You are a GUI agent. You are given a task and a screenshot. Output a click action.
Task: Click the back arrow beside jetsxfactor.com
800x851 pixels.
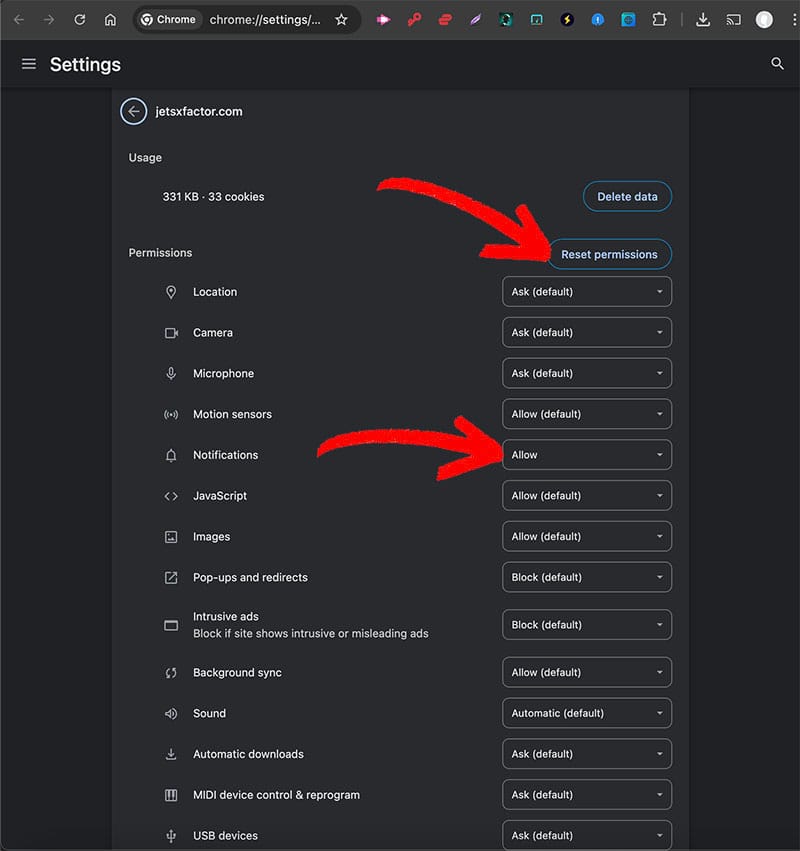(x=133, y=111)
